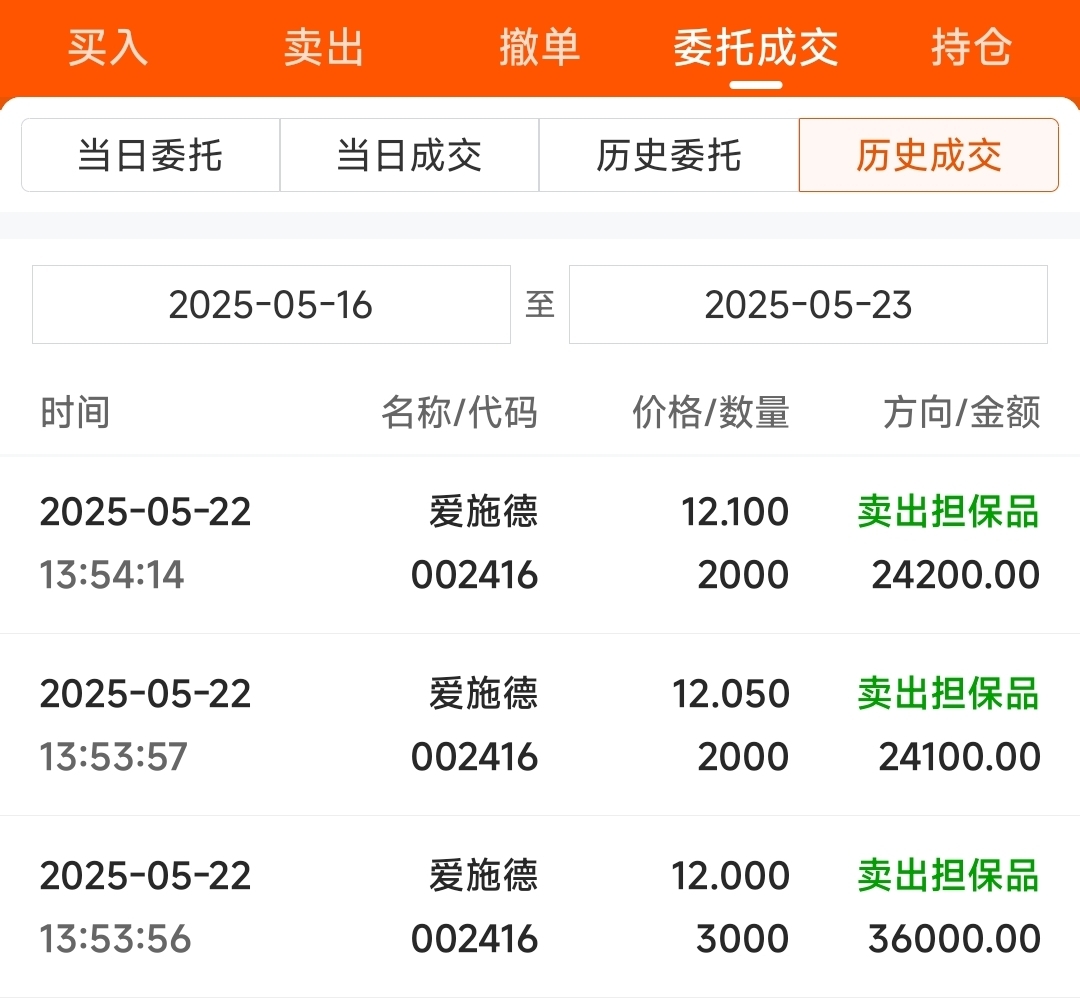Tap 卖出担保品 in the 36000.00 row
Screen dimensions: 1080x1006
[x=948, y=876]
